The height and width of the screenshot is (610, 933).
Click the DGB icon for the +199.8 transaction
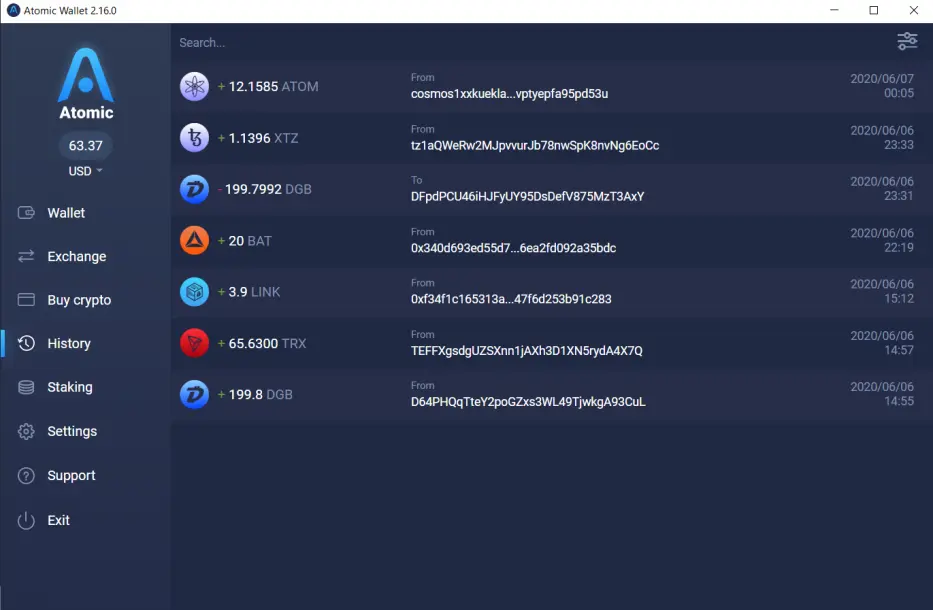click(x=195, y=395)
